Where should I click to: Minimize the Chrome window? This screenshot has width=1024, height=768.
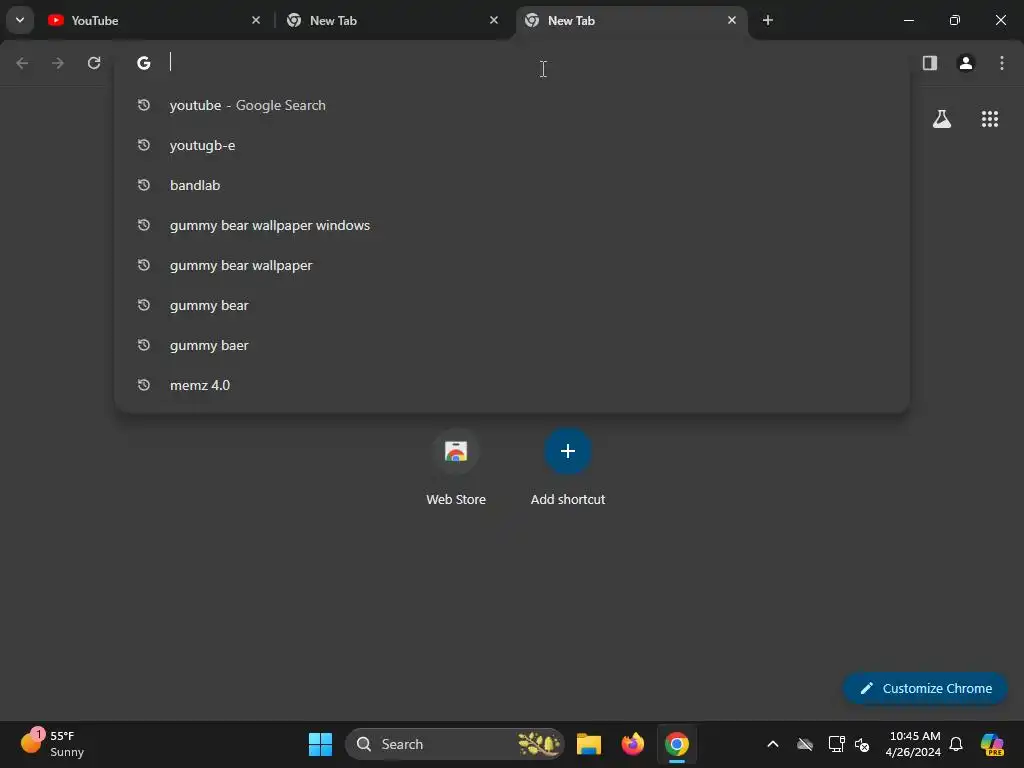click(x=908, y=20)
